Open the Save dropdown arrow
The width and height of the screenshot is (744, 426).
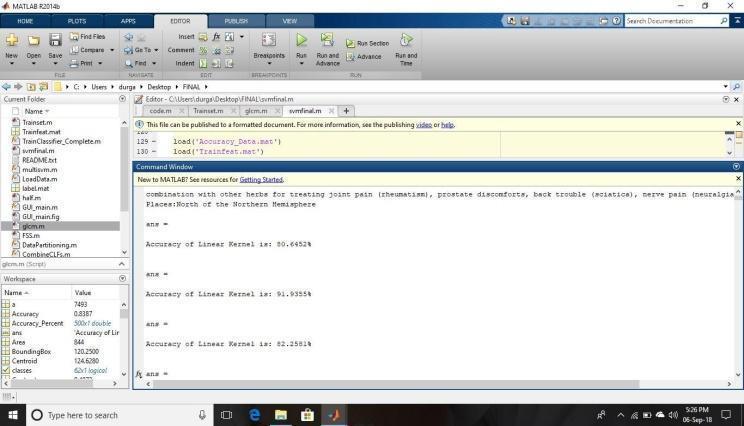[55, 64]
